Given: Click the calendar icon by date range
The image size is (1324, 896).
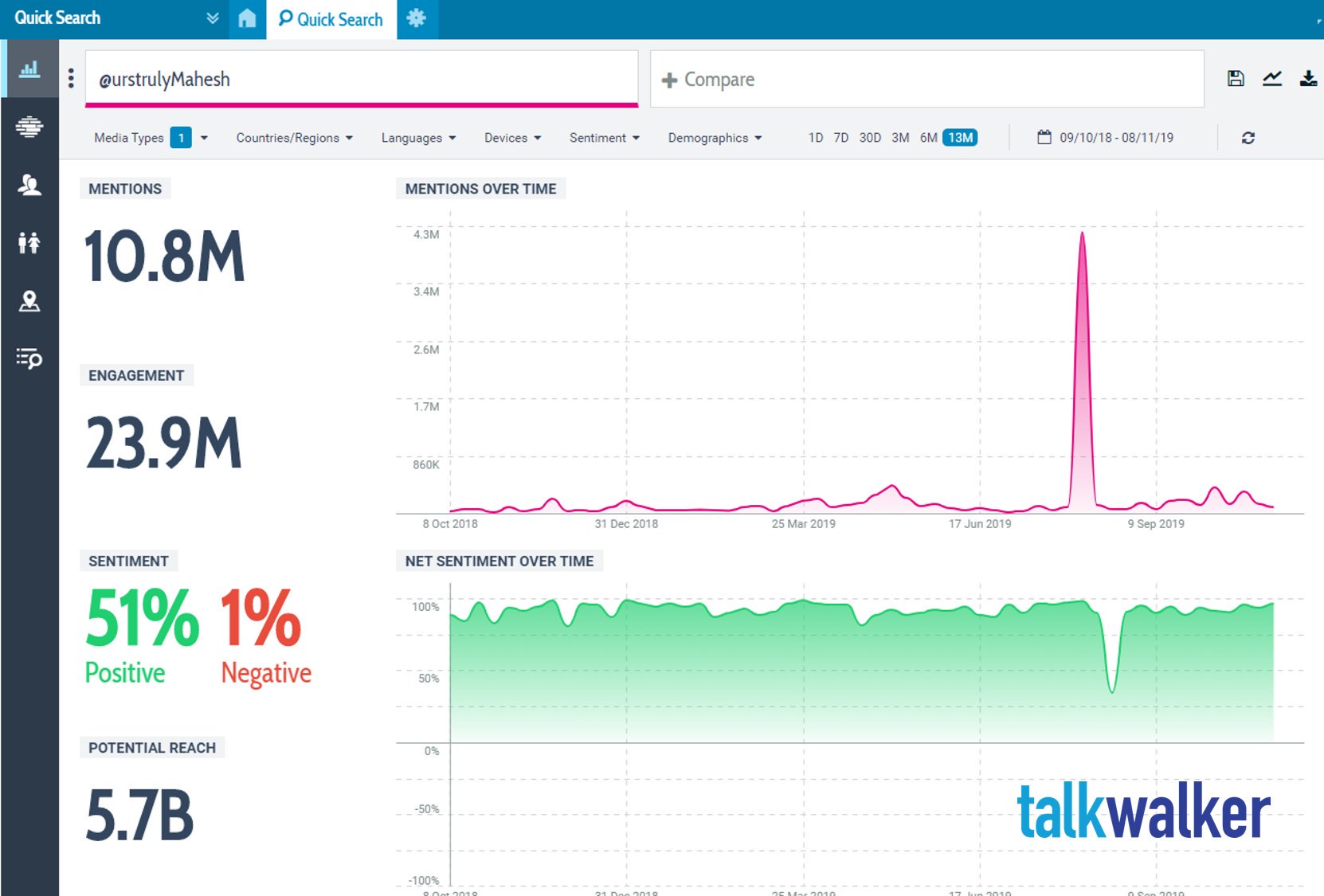Looking at the screenshot, I should click(x=1044, y=137).
